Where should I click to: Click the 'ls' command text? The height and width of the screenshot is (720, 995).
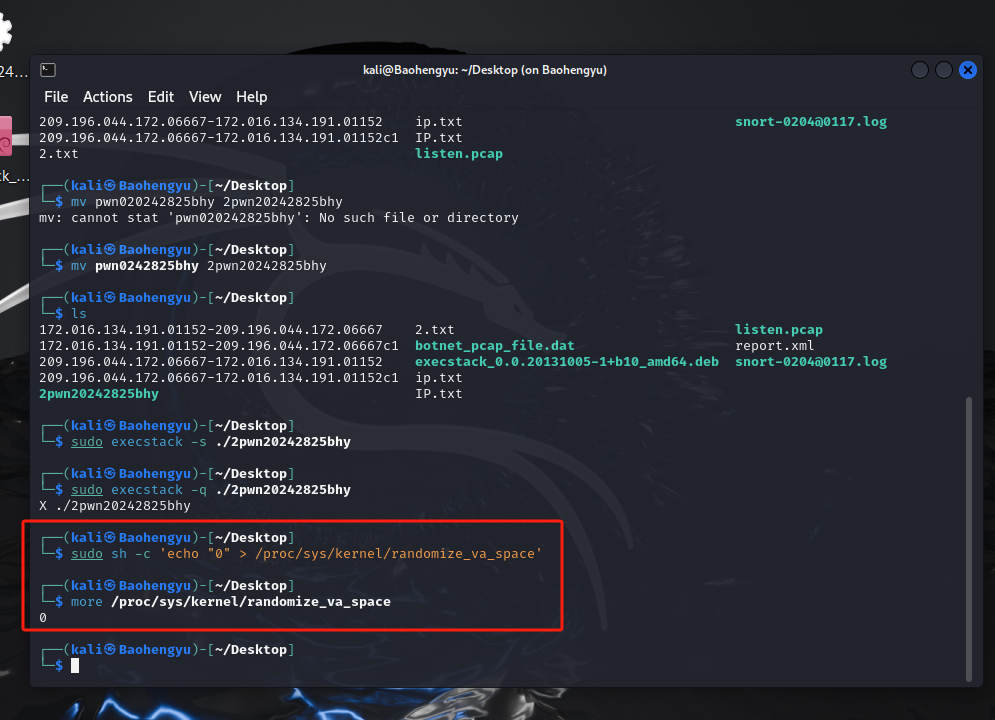pos(79,313)
